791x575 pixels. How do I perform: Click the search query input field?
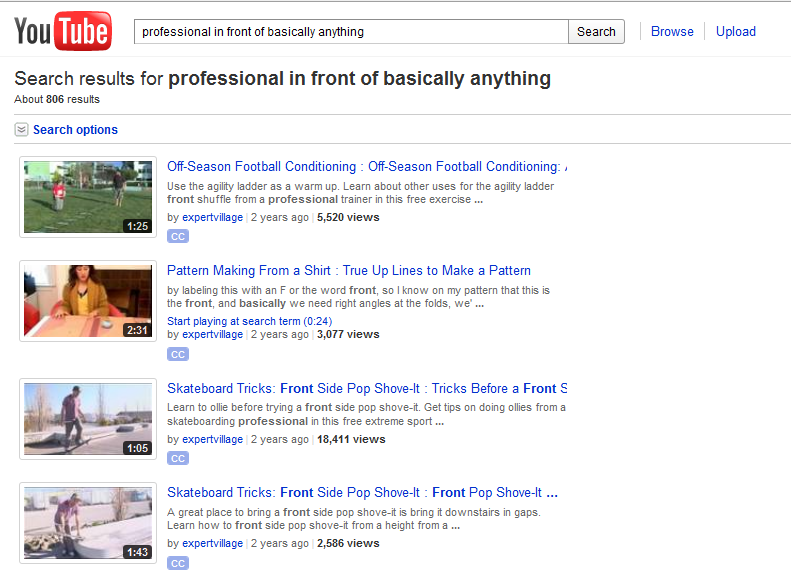351,32
